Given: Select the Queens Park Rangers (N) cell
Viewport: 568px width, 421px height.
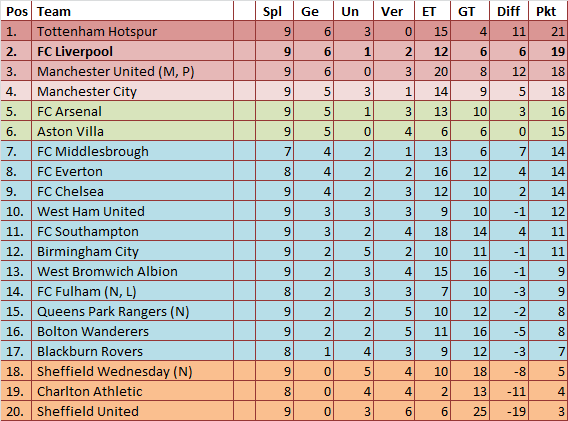Looking at the screenshot, I should tap(132, 311).
